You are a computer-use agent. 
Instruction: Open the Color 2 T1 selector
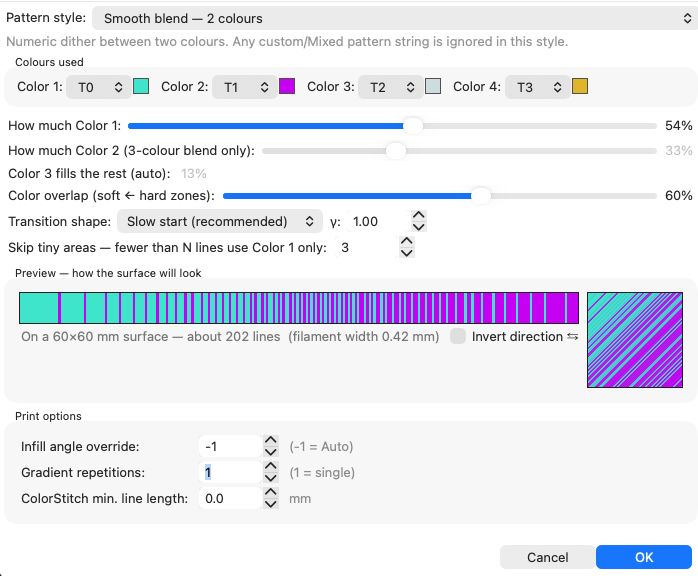coord(244,87)
